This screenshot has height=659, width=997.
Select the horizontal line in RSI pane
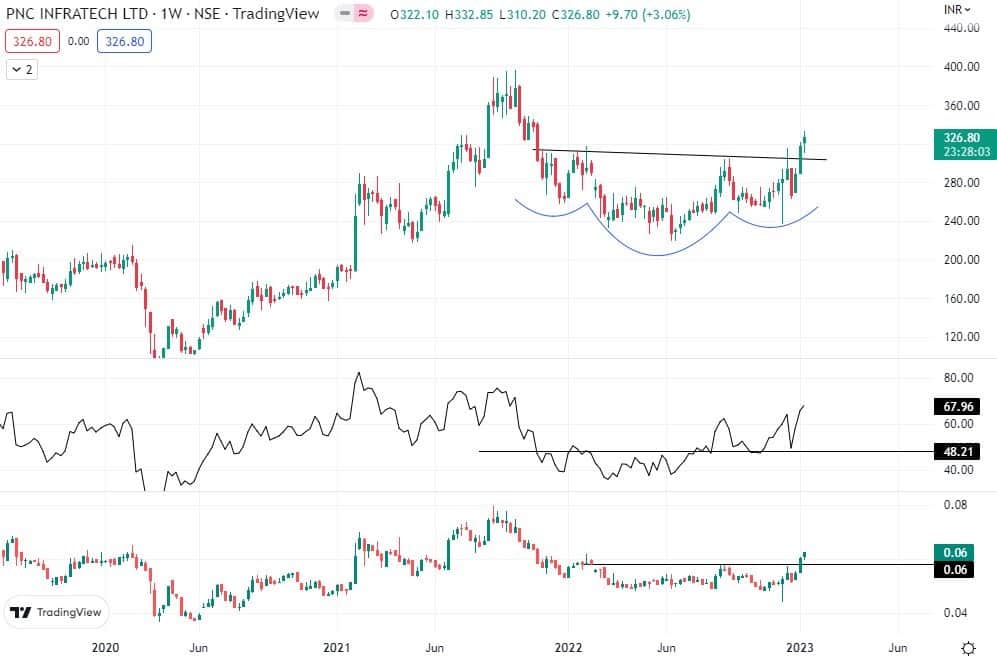[620, 452]
